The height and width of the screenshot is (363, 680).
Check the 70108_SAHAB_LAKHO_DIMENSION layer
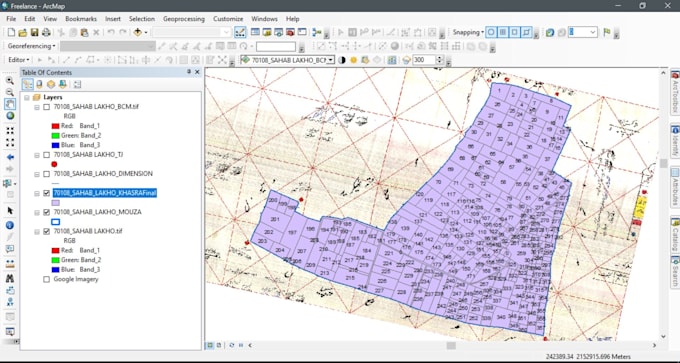coord(47,174)
